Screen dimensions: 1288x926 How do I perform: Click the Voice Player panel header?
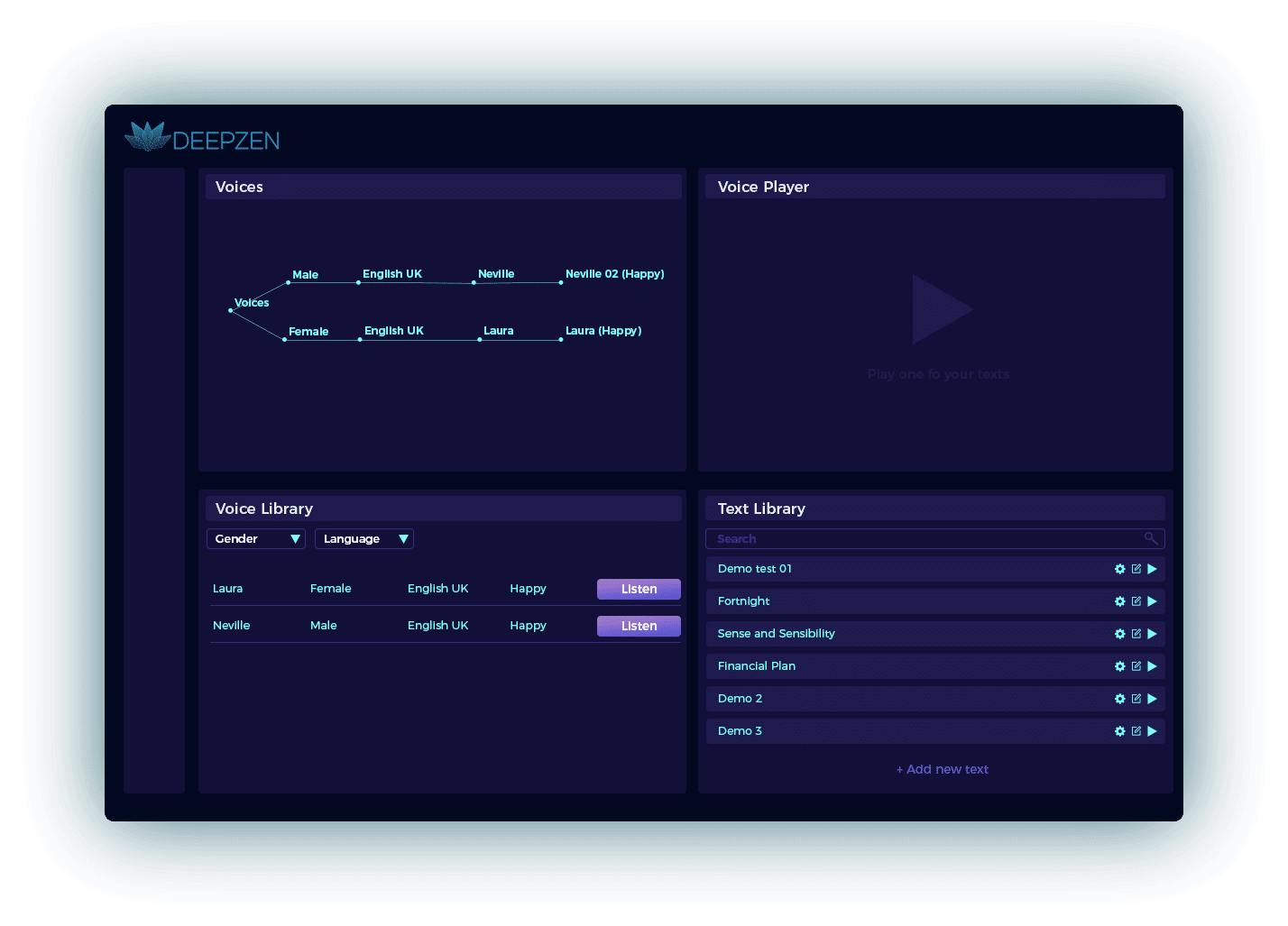(935, 187)
